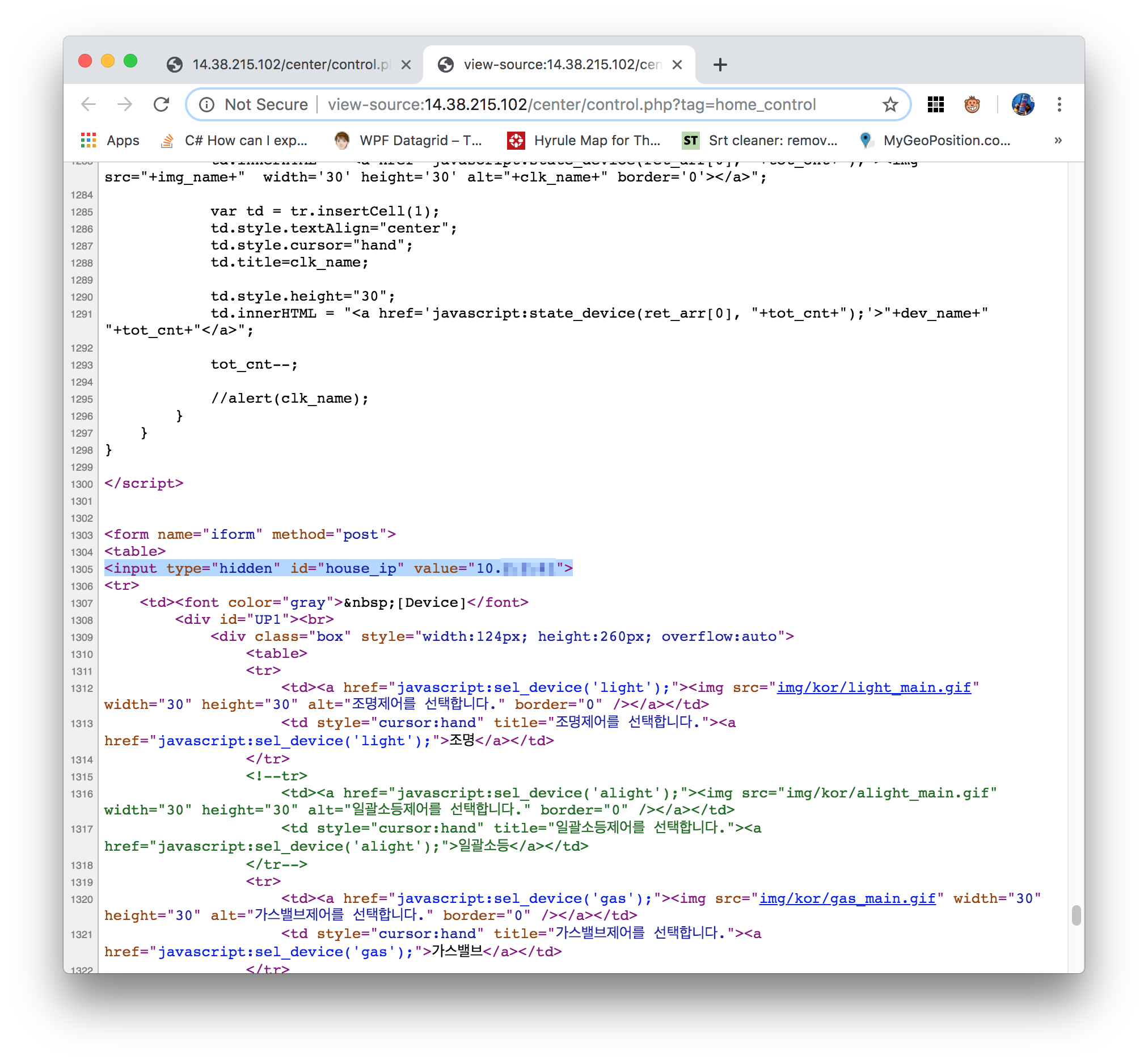Open the gas_main.gif image link

[x=847, y=898]
